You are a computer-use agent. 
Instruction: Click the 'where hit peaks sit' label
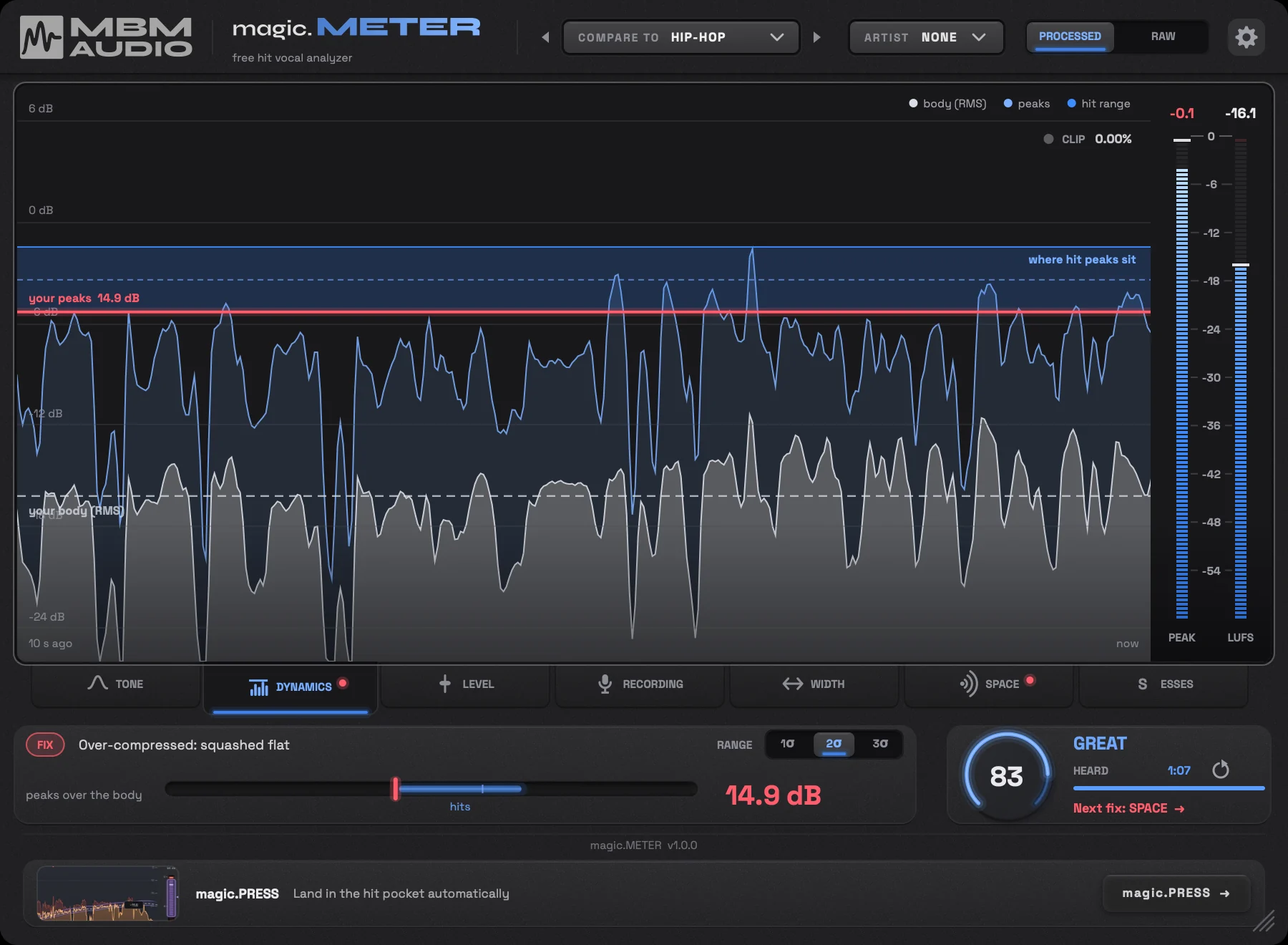[x=1081, y=259]
